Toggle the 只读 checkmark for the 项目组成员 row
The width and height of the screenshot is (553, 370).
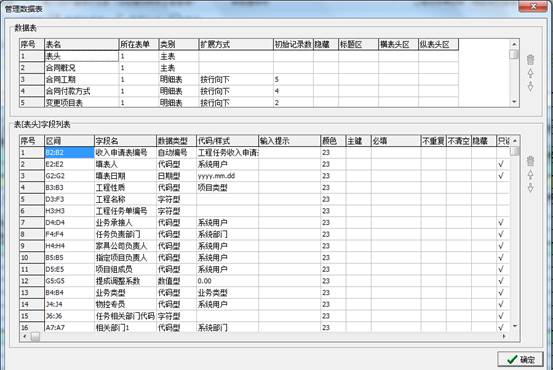pos(501,269)
